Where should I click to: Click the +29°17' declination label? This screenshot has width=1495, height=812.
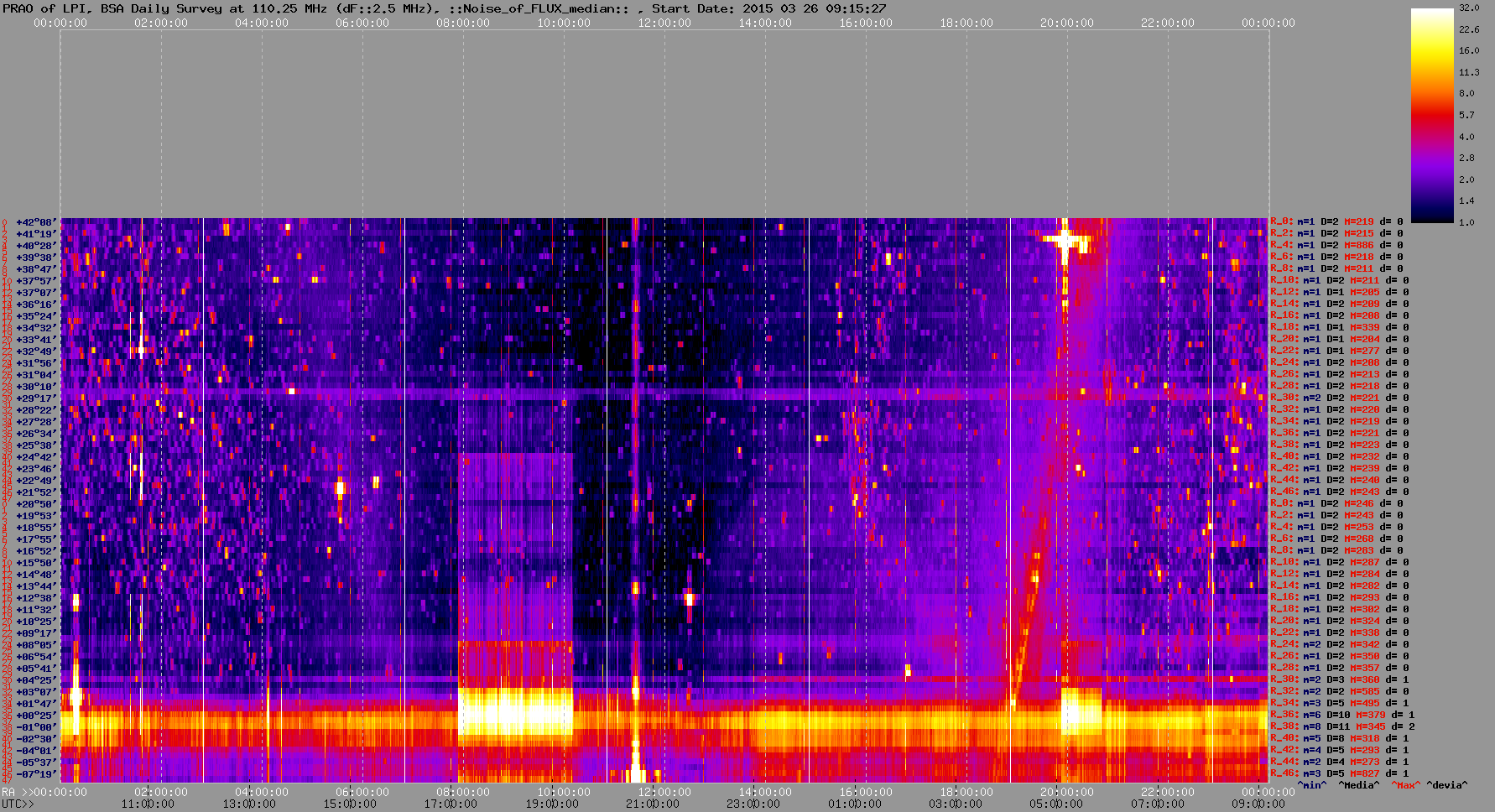36,398
